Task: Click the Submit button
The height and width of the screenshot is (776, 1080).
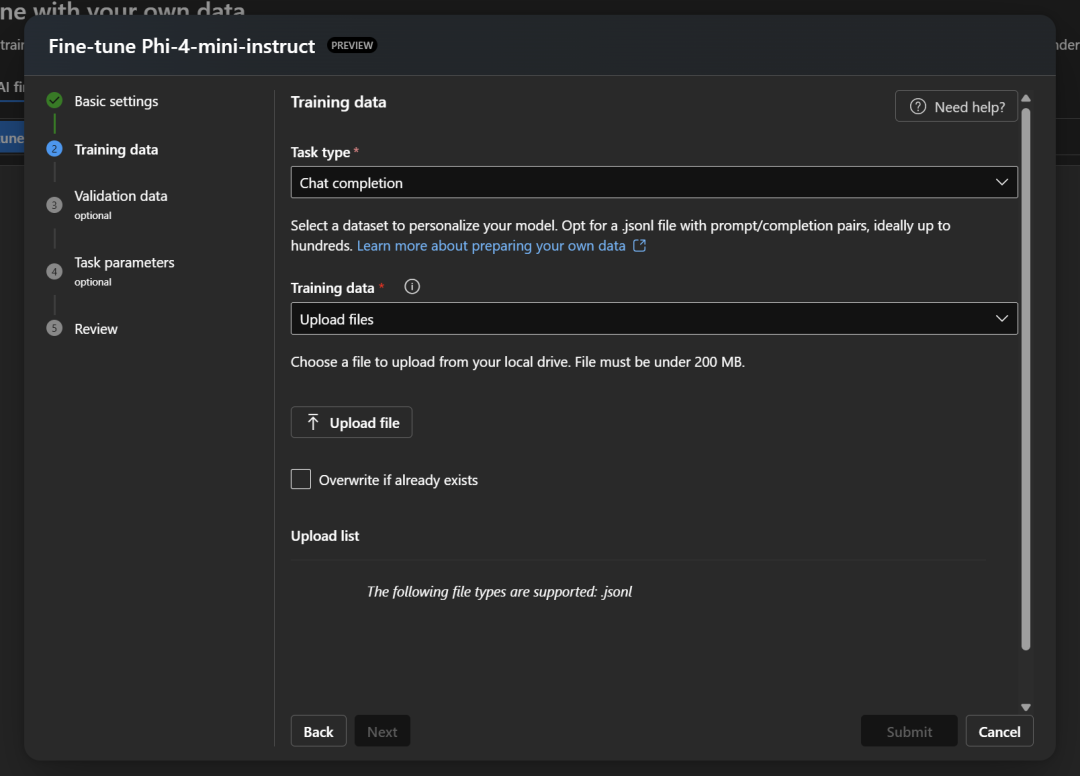Action: pos(909,731)
